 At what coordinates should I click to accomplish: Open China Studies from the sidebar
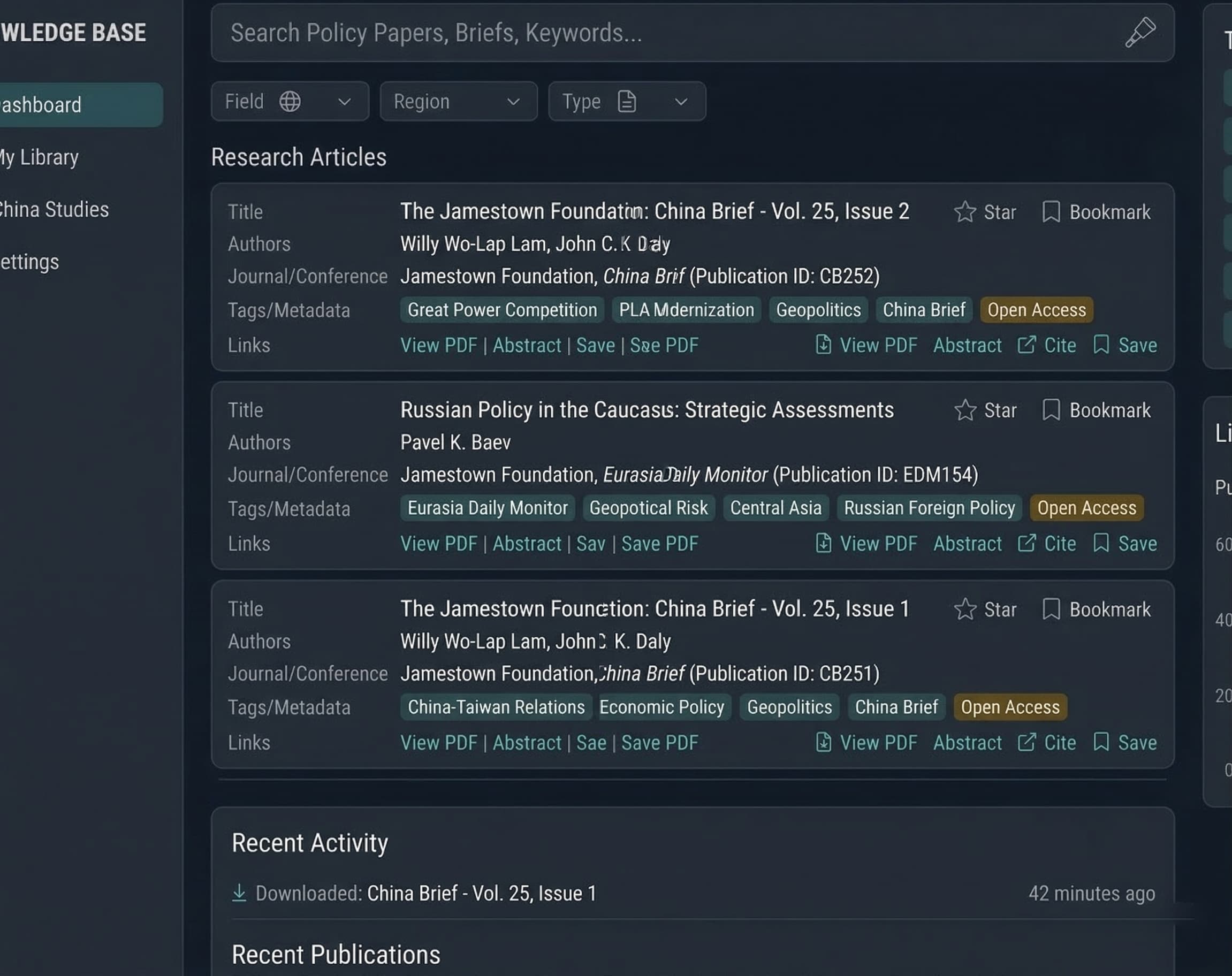[54, 209]
